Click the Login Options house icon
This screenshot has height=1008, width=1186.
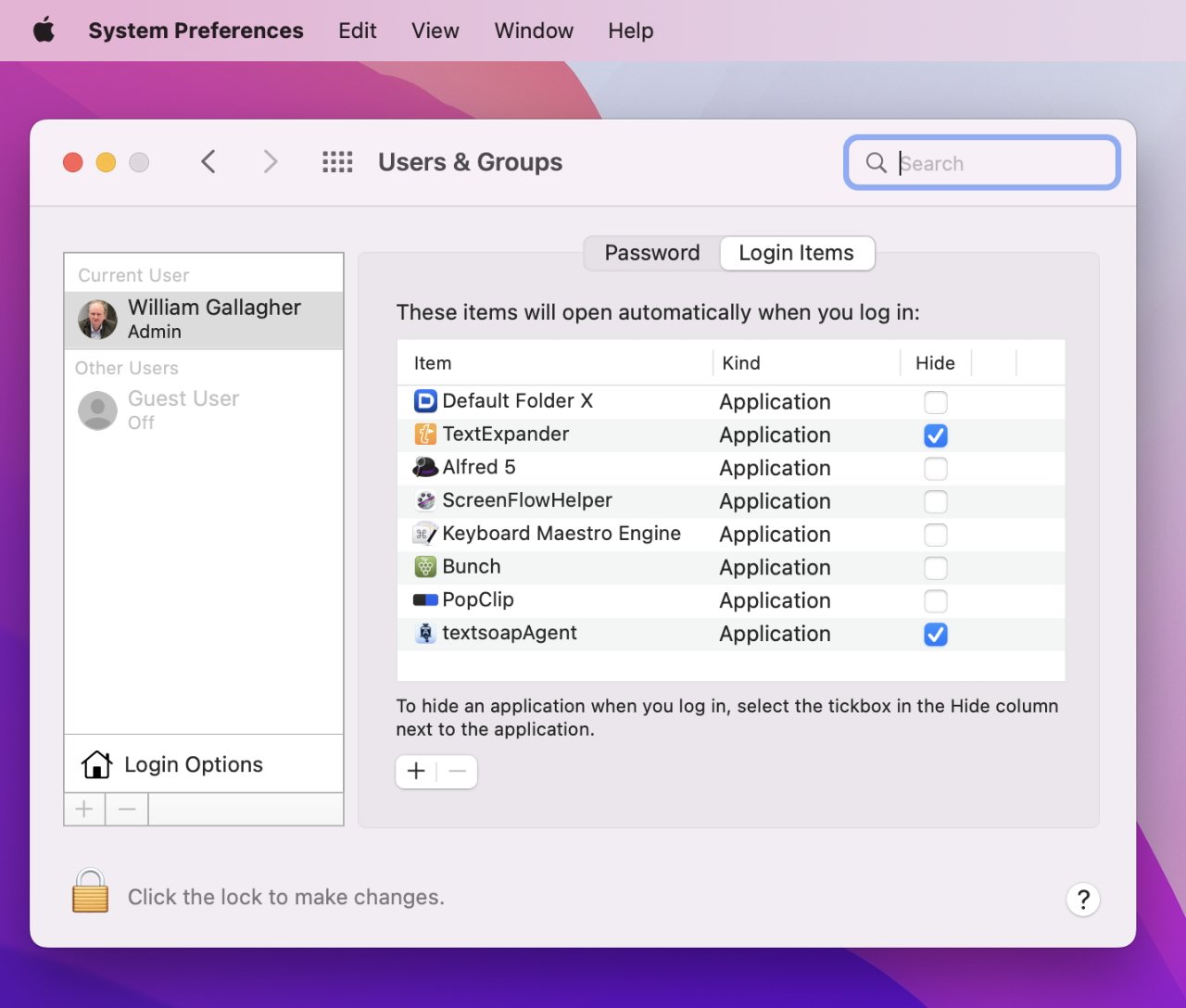96,764
